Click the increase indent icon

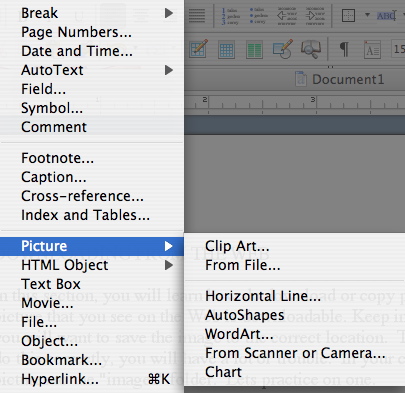click(x=315, y=15)
